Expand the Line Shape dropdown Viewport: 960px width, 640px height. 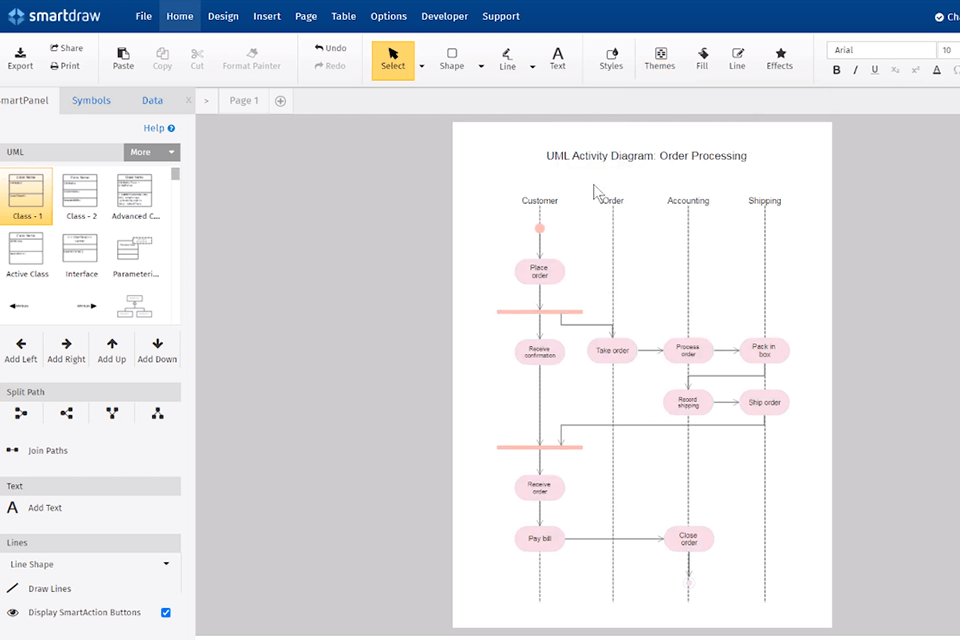[90, 564]
